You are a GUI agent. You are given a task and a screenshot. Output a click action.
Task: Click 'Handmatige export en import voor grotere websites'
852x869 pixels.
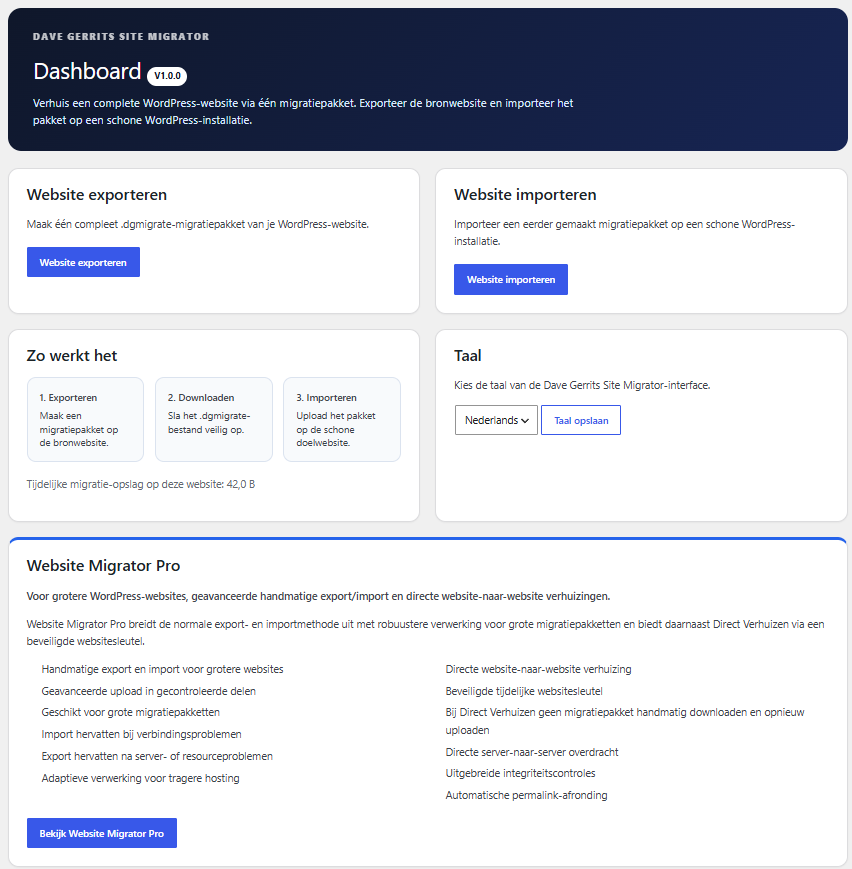pyautogui.click(x=162, y=669)
